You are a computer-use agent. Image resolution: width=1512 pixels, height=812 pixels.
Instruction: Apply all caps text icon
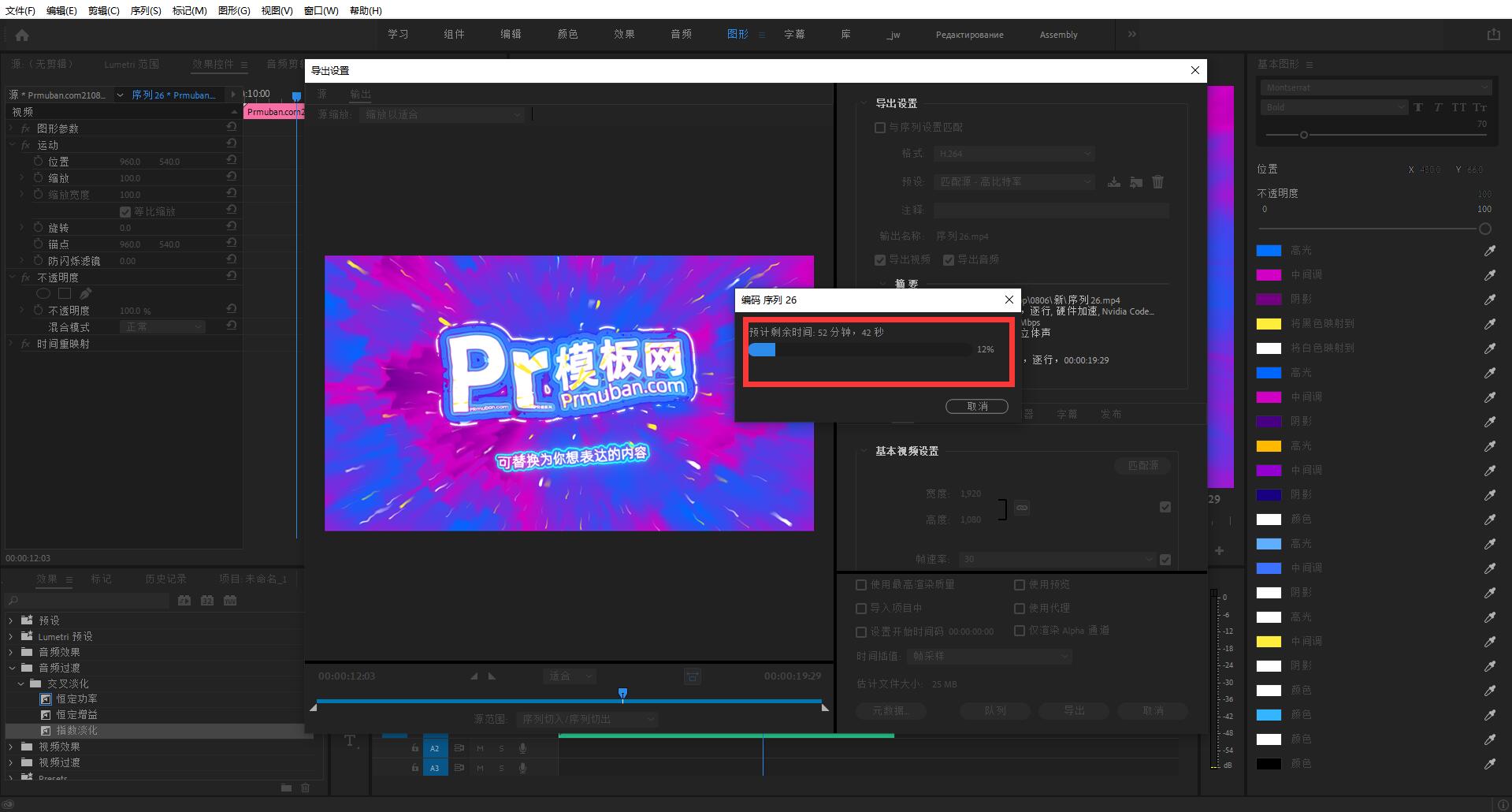tap(1458, 107)
